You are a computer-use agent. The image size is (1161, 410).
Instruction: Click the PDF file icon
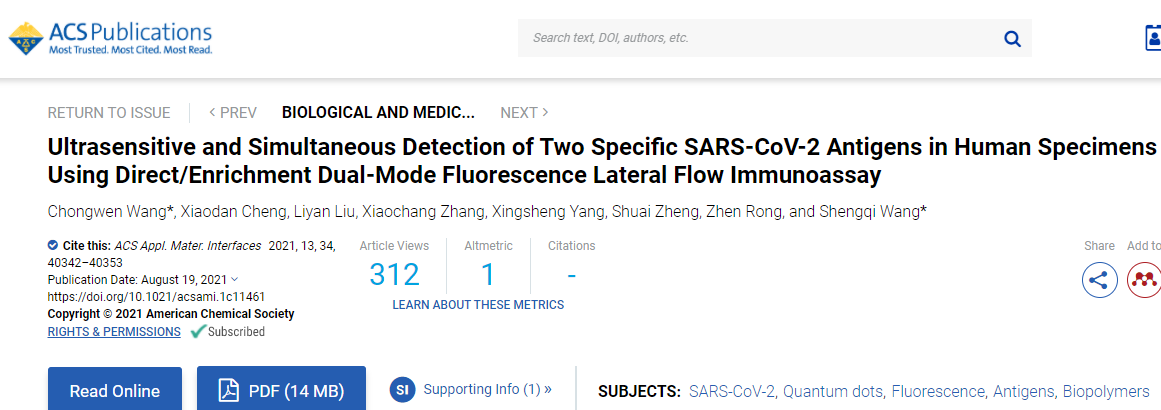click(x=228, y=391)
